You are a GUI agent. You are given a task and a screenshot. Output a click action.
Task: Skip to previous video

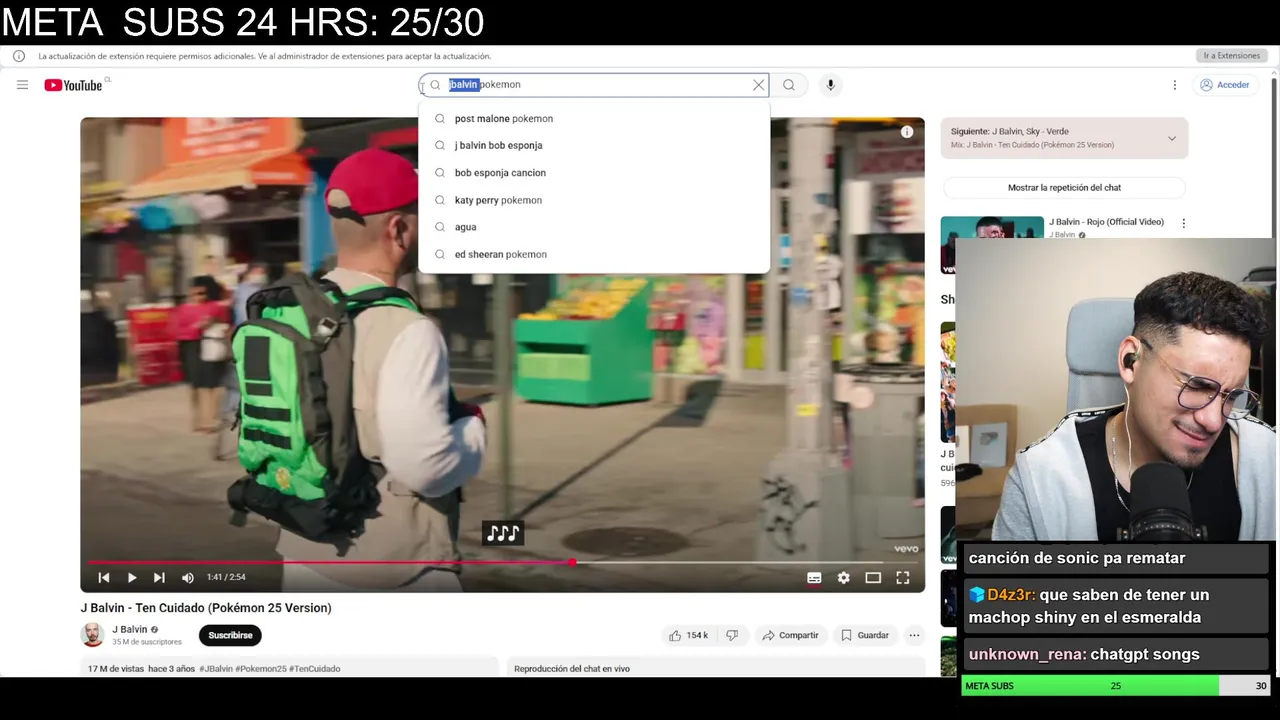[103, 577]
